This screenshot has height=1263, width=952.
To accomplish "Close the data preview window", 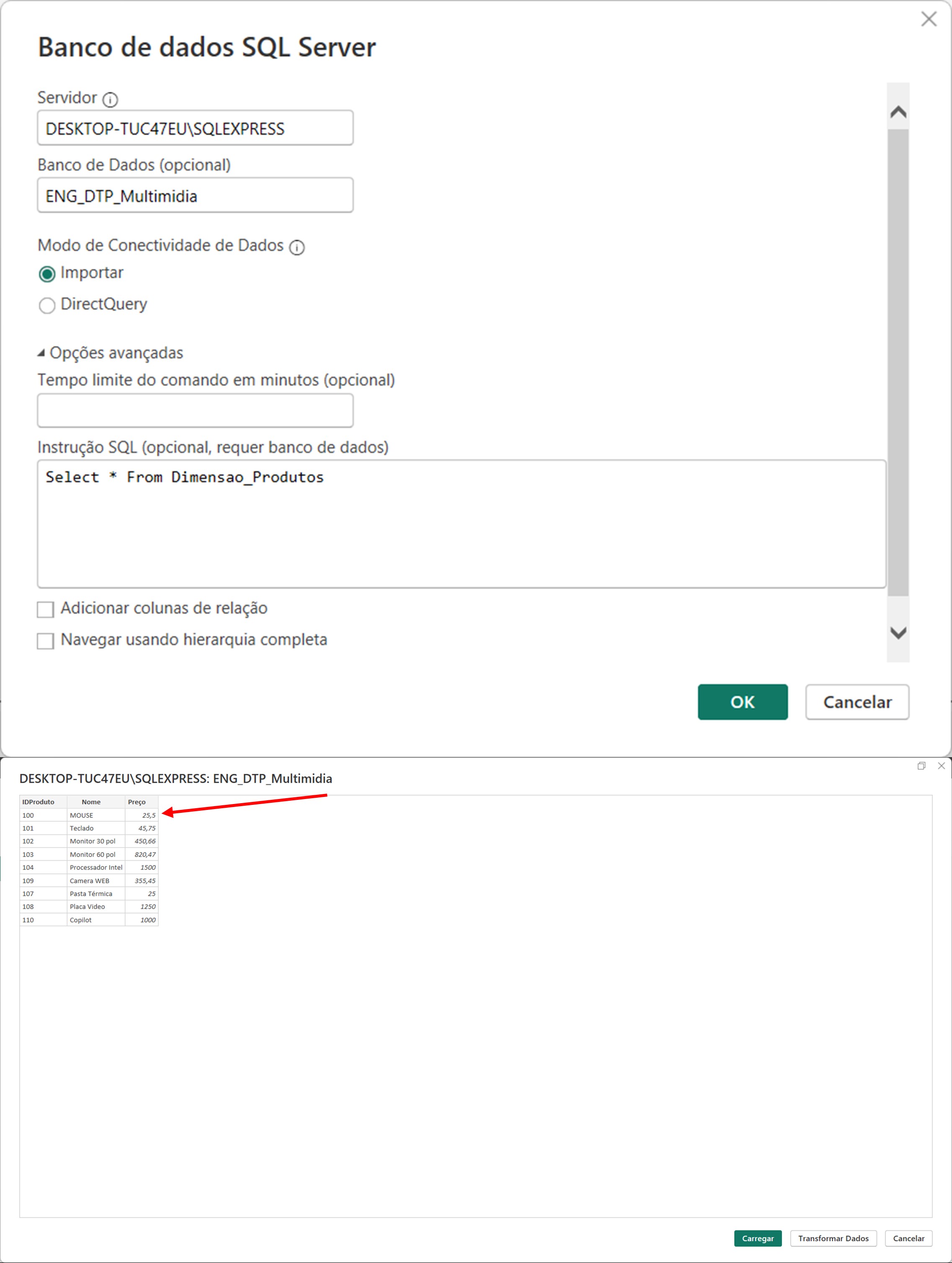I will 941,766.
